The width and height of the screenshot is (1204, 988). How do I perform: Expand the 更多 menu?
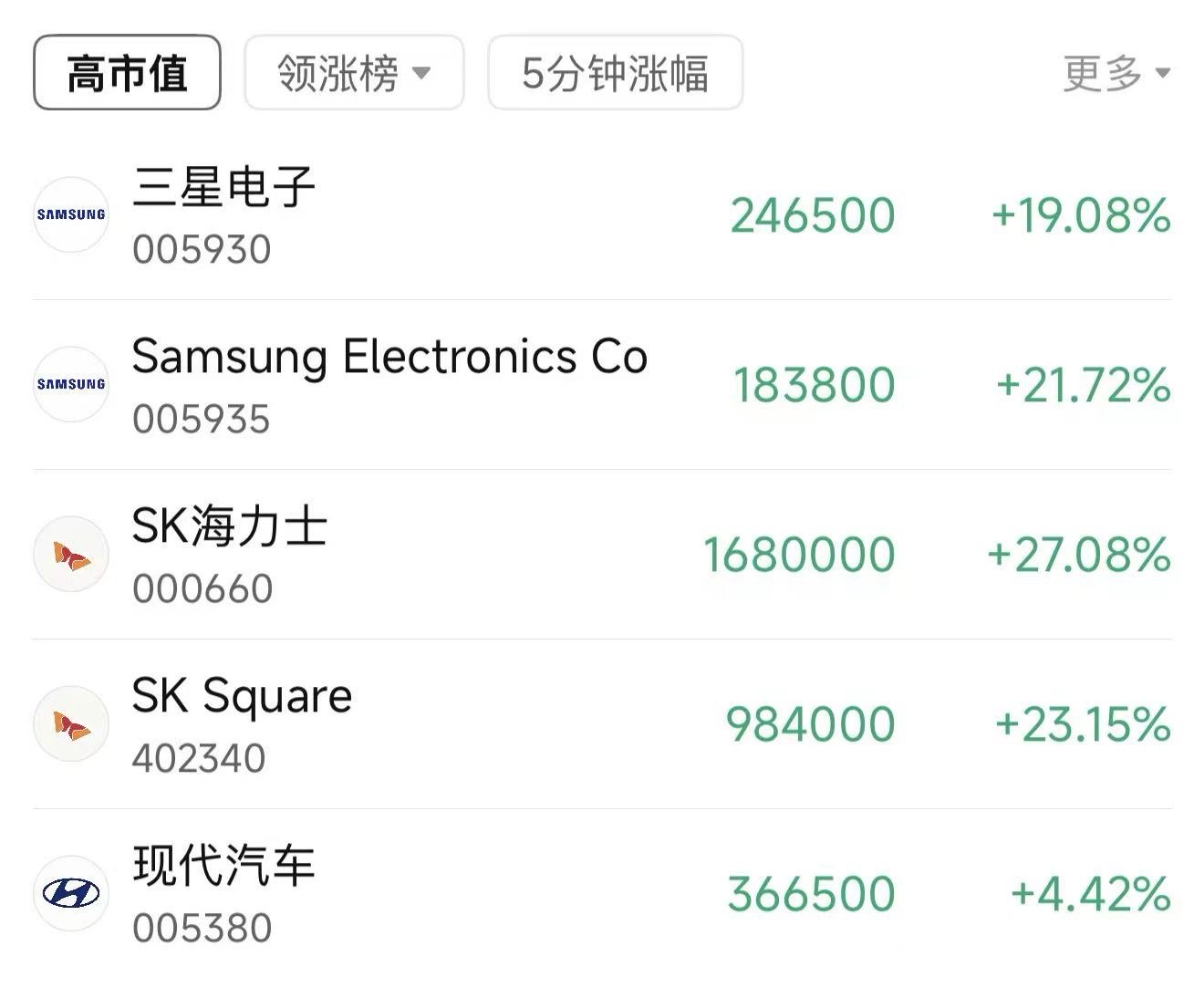(x=1116, y=73)
